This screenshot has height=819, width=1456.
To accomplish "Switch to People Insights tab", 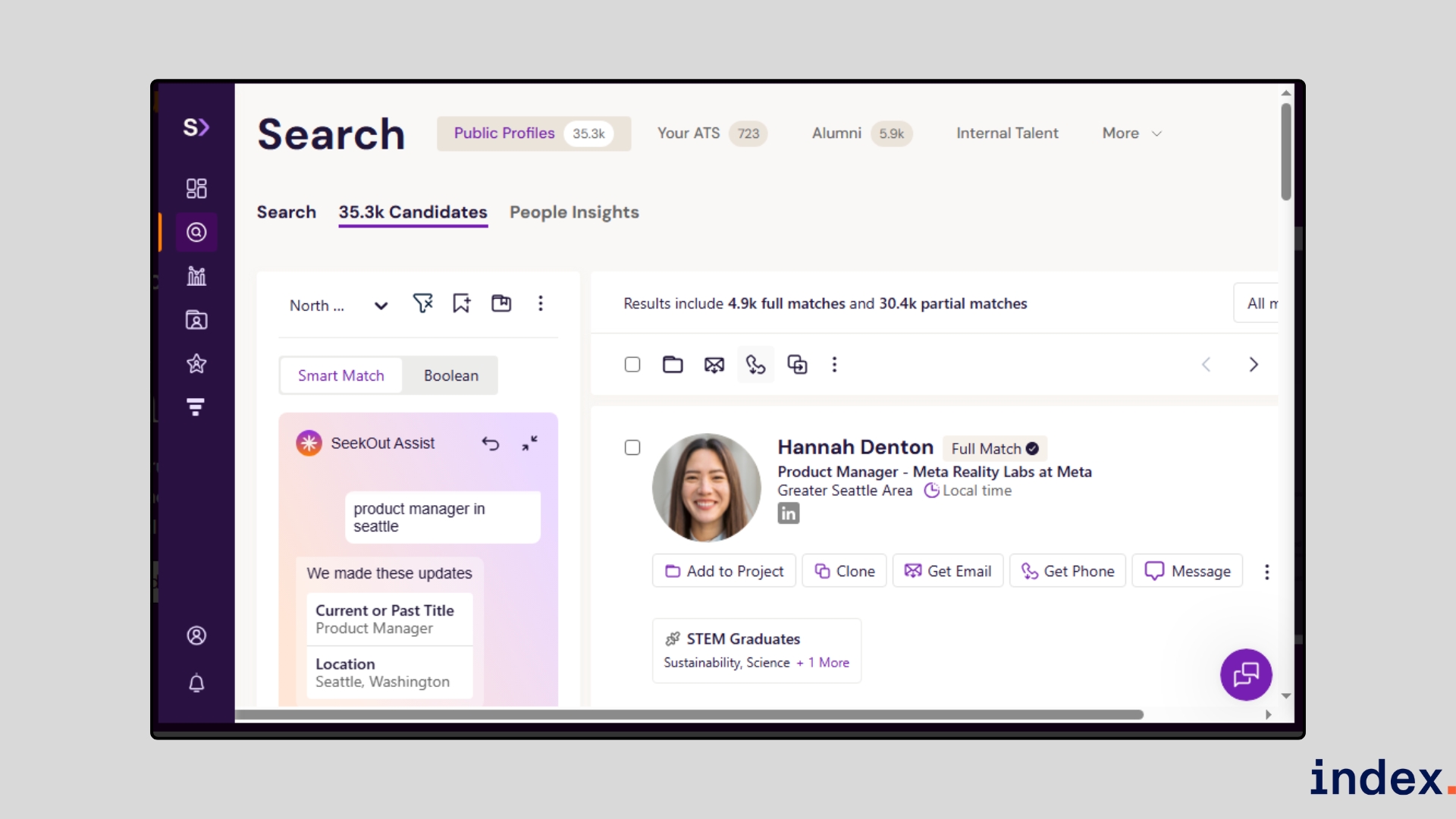I will tap(574, 212).
